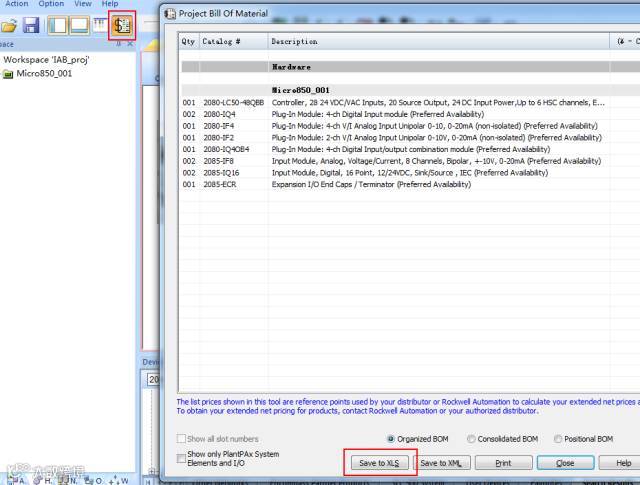Tick Show only PlantPAx System Elements checkbox
This screenshot has height=485, width=640.
[181, 458]
